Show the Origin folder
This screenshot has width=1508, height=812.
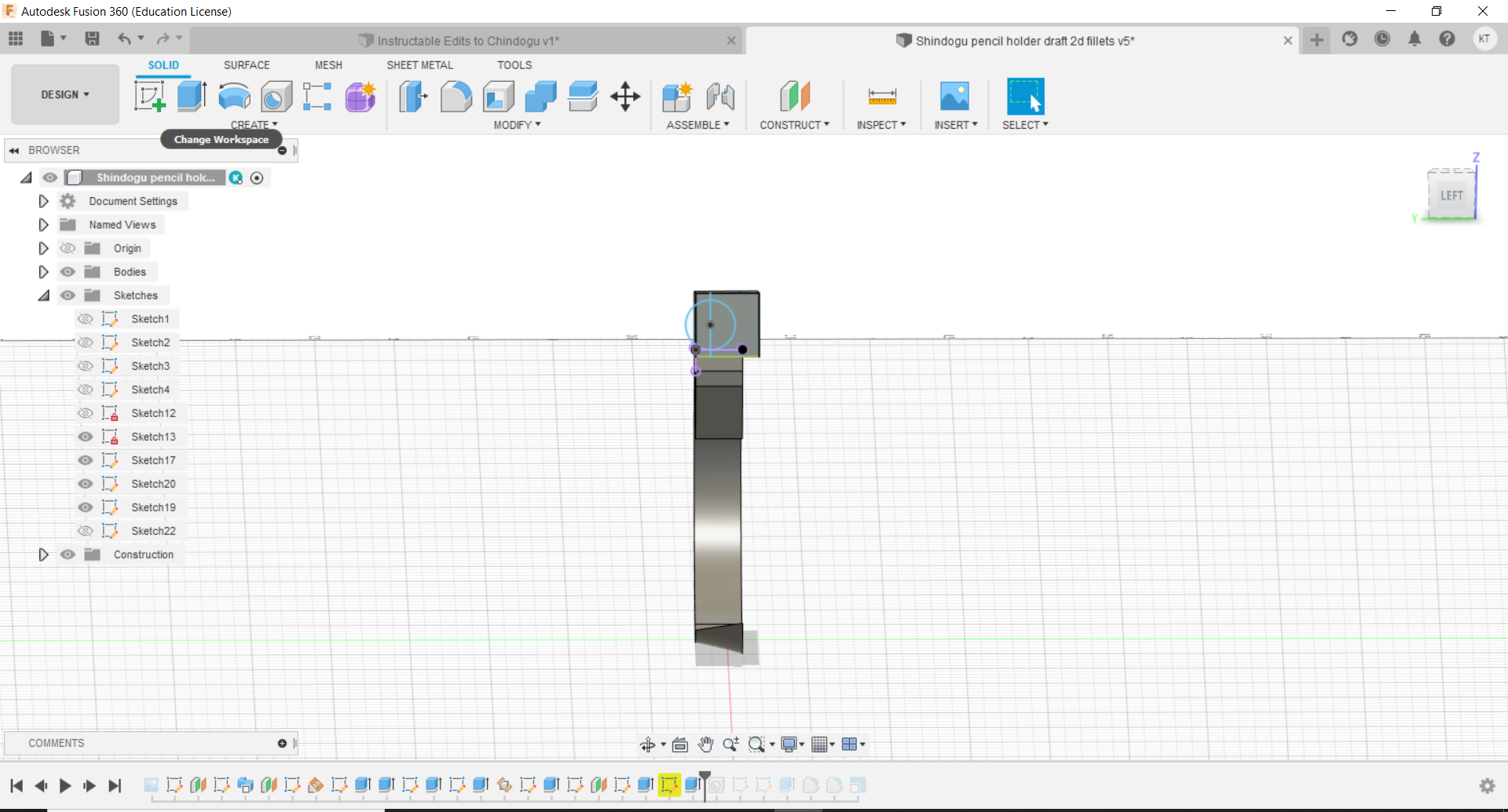coord(68,248)
